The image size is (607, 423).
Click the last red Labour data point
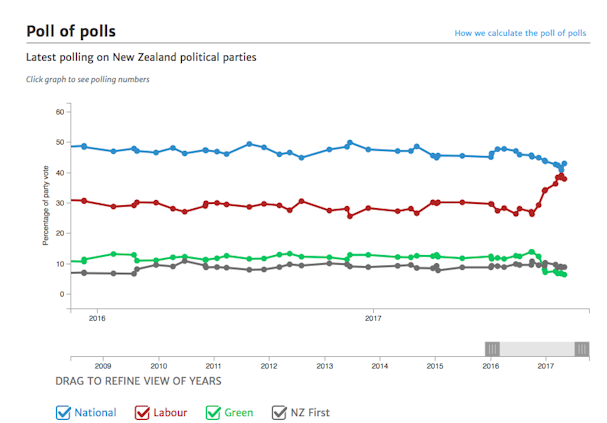click(x=565, y=179)
